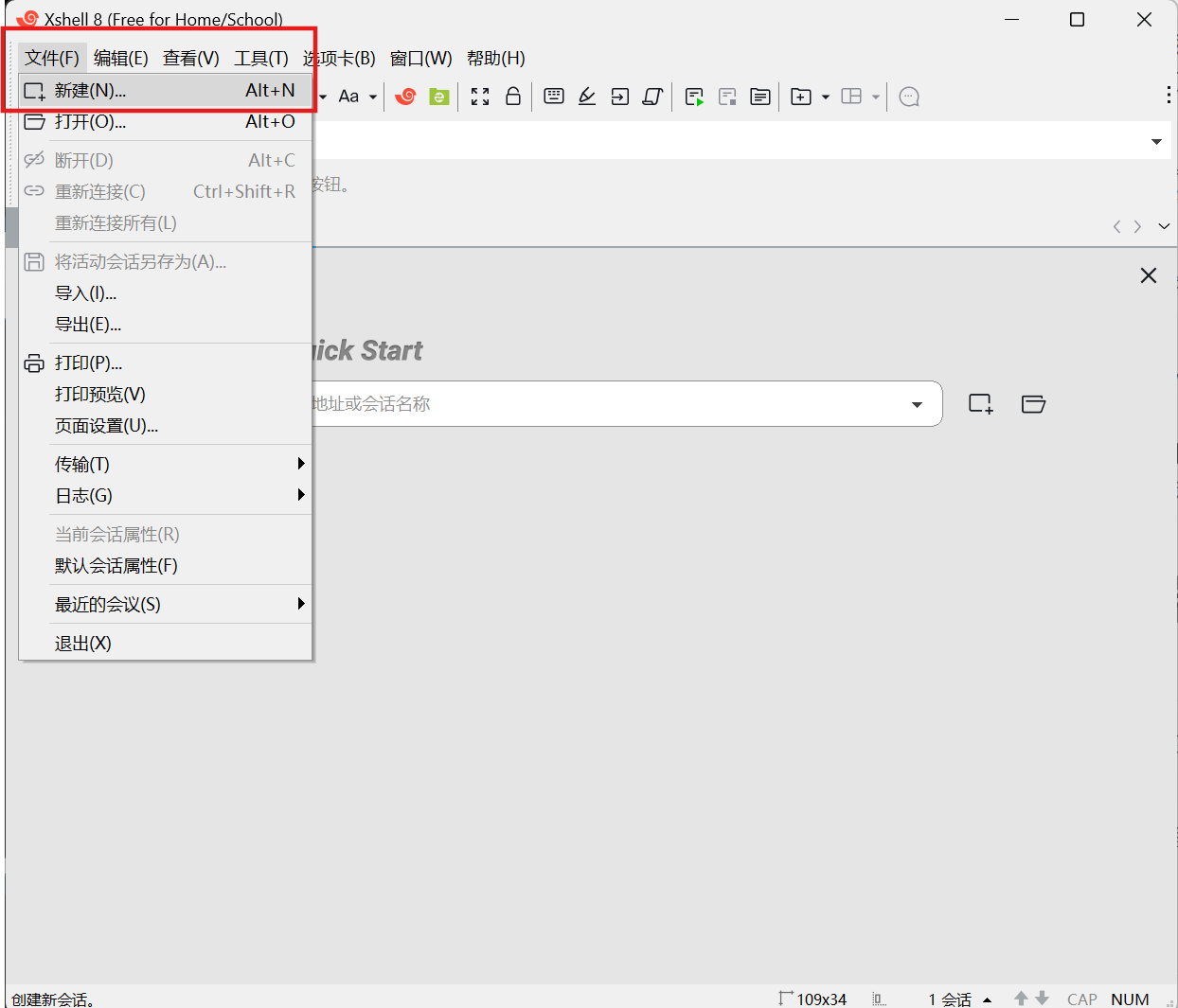Click the previous tab left chevron
This screenshot has height=1008, width=1178.
(1116, 226)
